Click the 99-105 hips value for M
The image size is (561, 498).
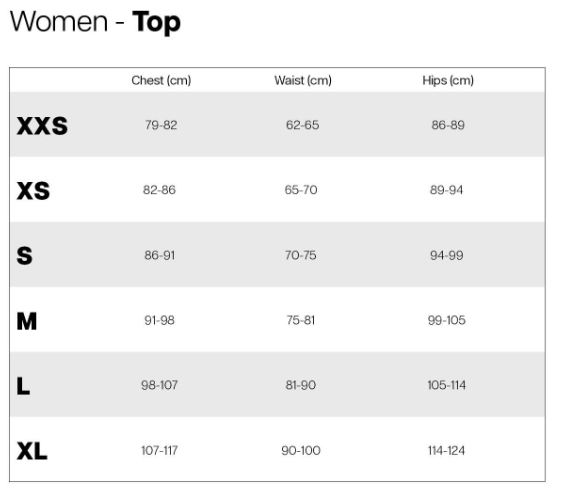point(447,320)
